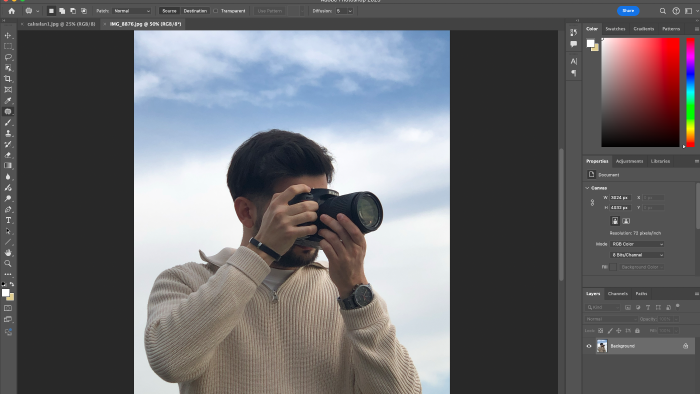Click Subtract from Selection mode button

click(73, 11)
